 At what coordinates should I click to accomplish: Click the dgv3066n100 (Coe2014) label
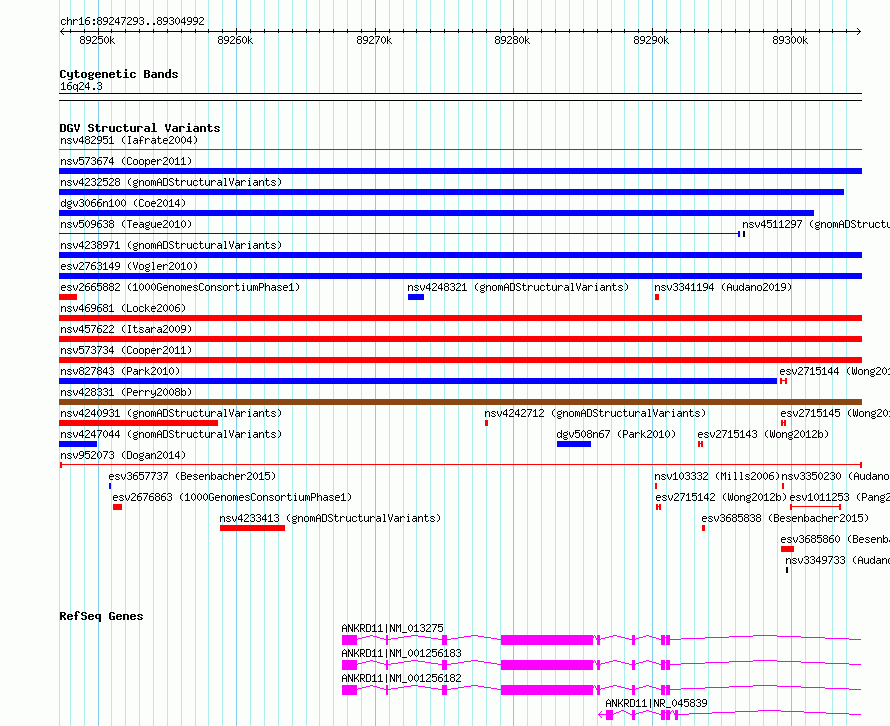(x=123, y=203)
